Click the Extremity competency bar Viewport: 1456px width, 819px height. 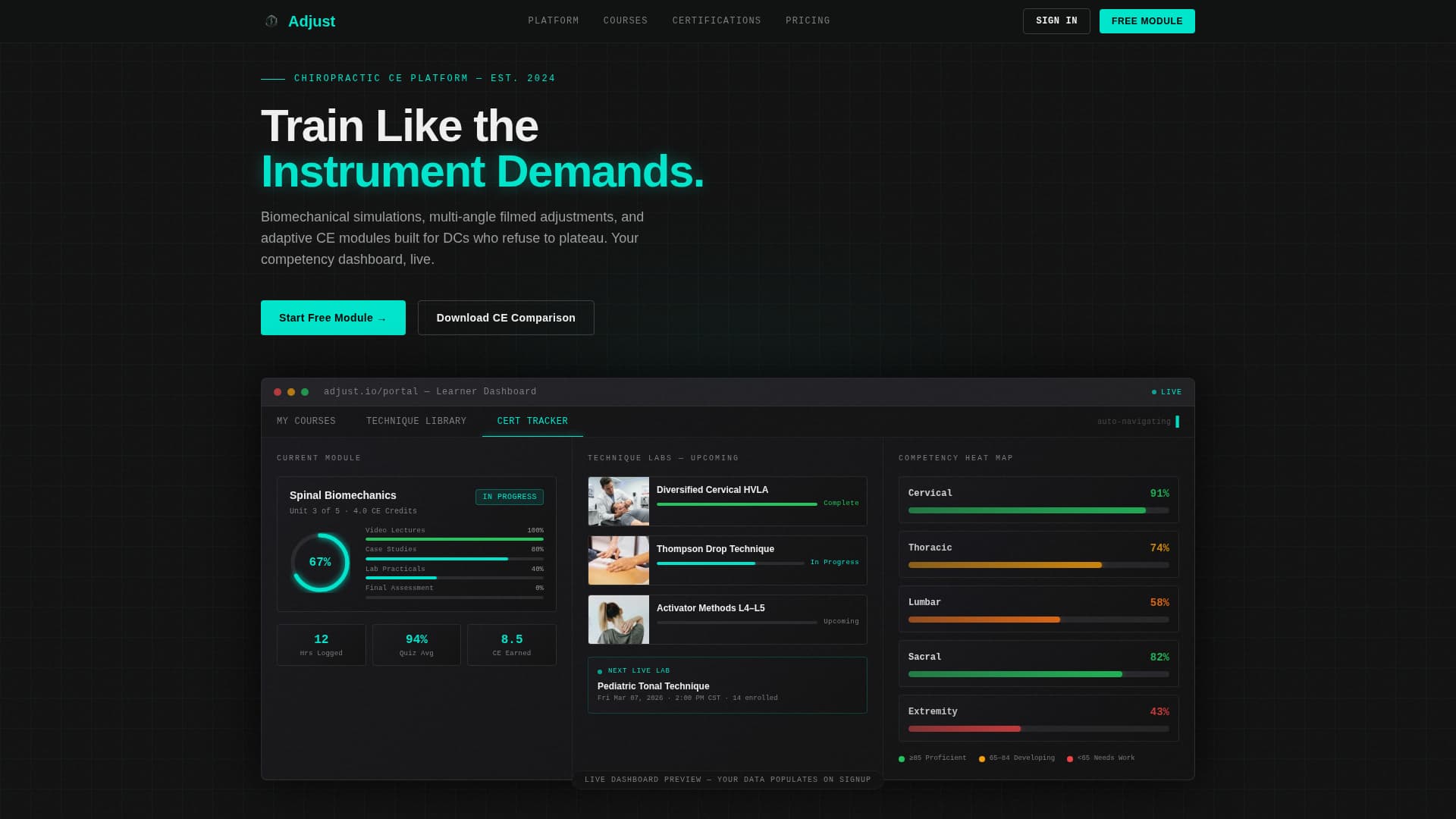[1039, 729]
